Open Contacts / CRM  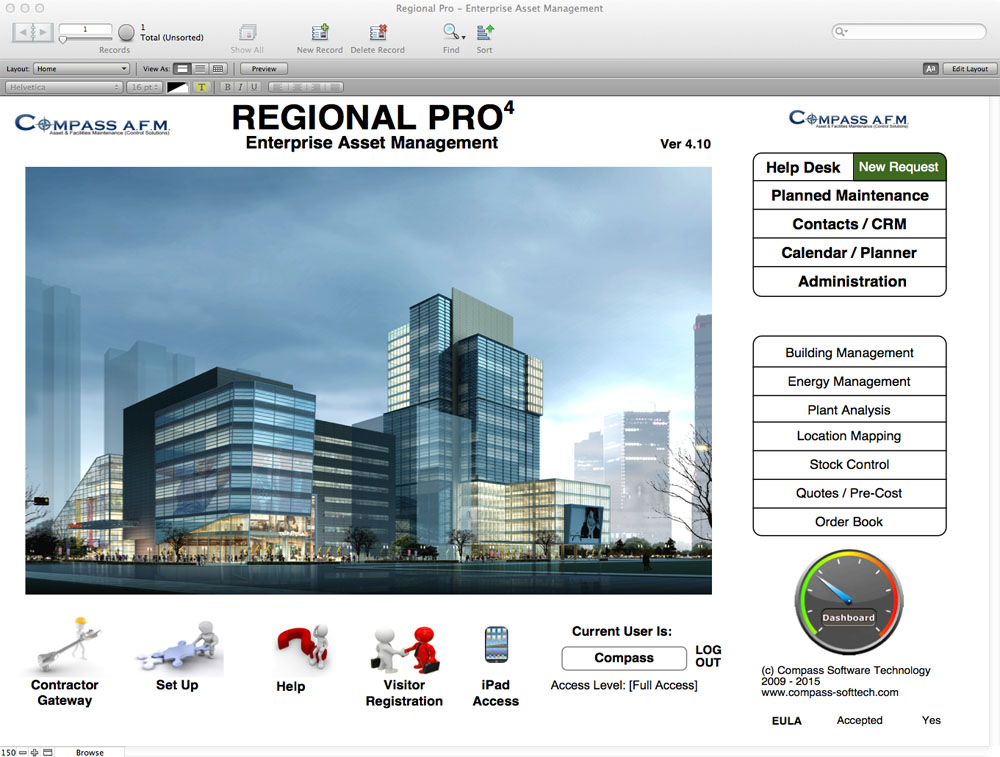click(x=849, y=224)
